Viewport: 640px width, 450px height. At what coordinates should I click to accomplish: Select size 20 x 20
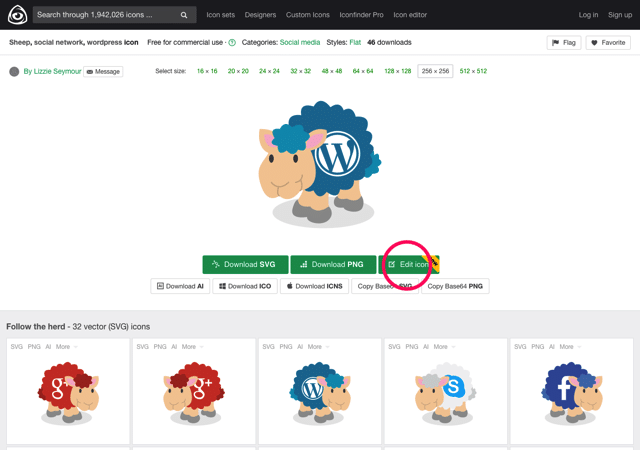click(x=238, y=71)
